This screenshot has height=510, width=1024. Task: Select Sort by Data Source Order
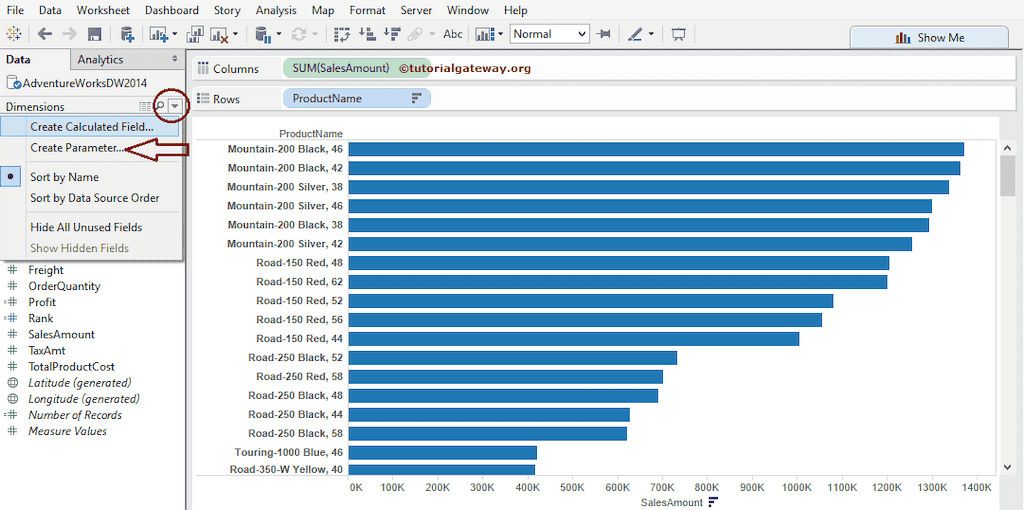[x=94, y=198]
